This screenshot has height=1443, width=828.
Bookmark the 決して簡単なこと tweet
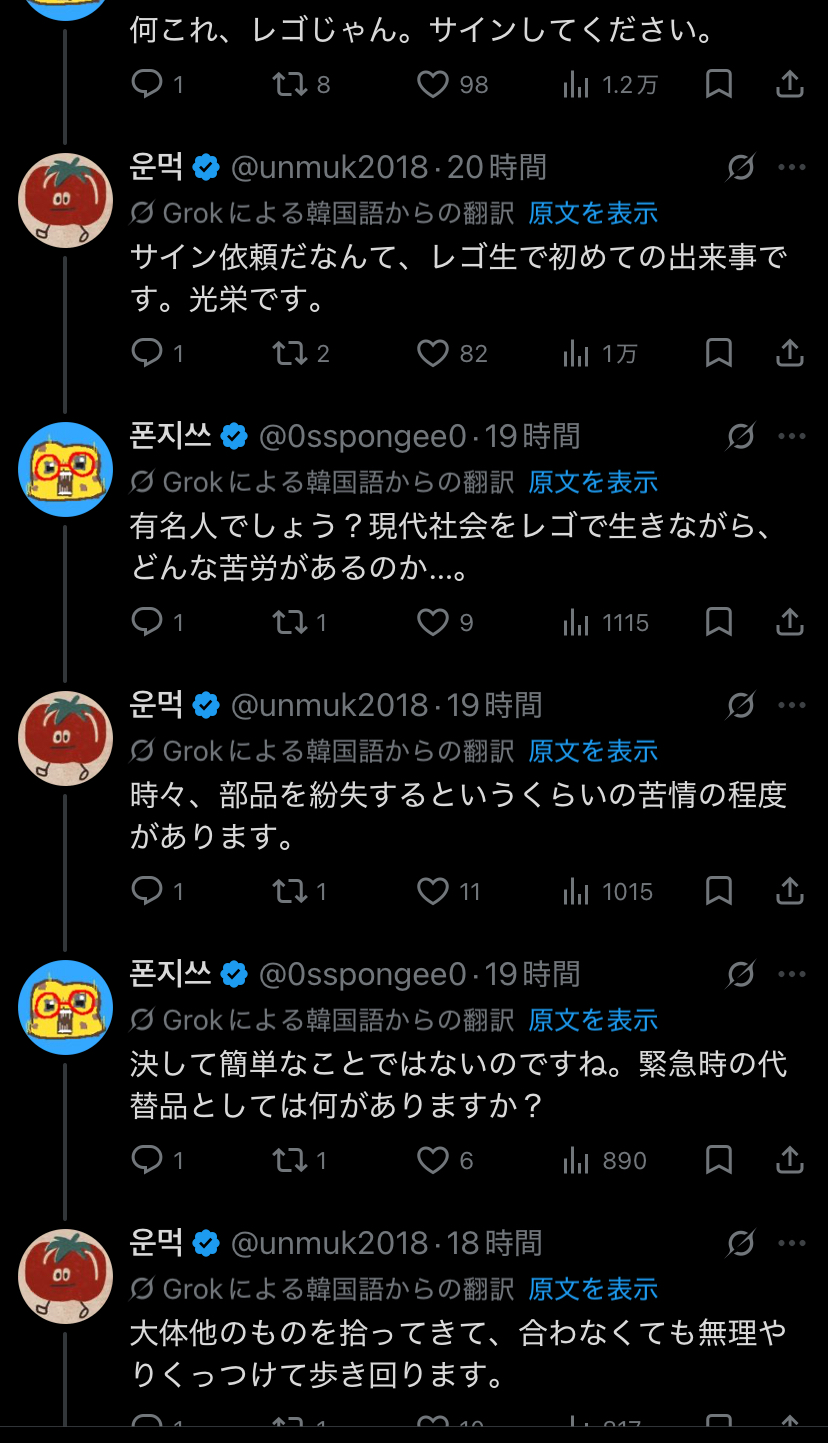click(x=719, y=1160)
